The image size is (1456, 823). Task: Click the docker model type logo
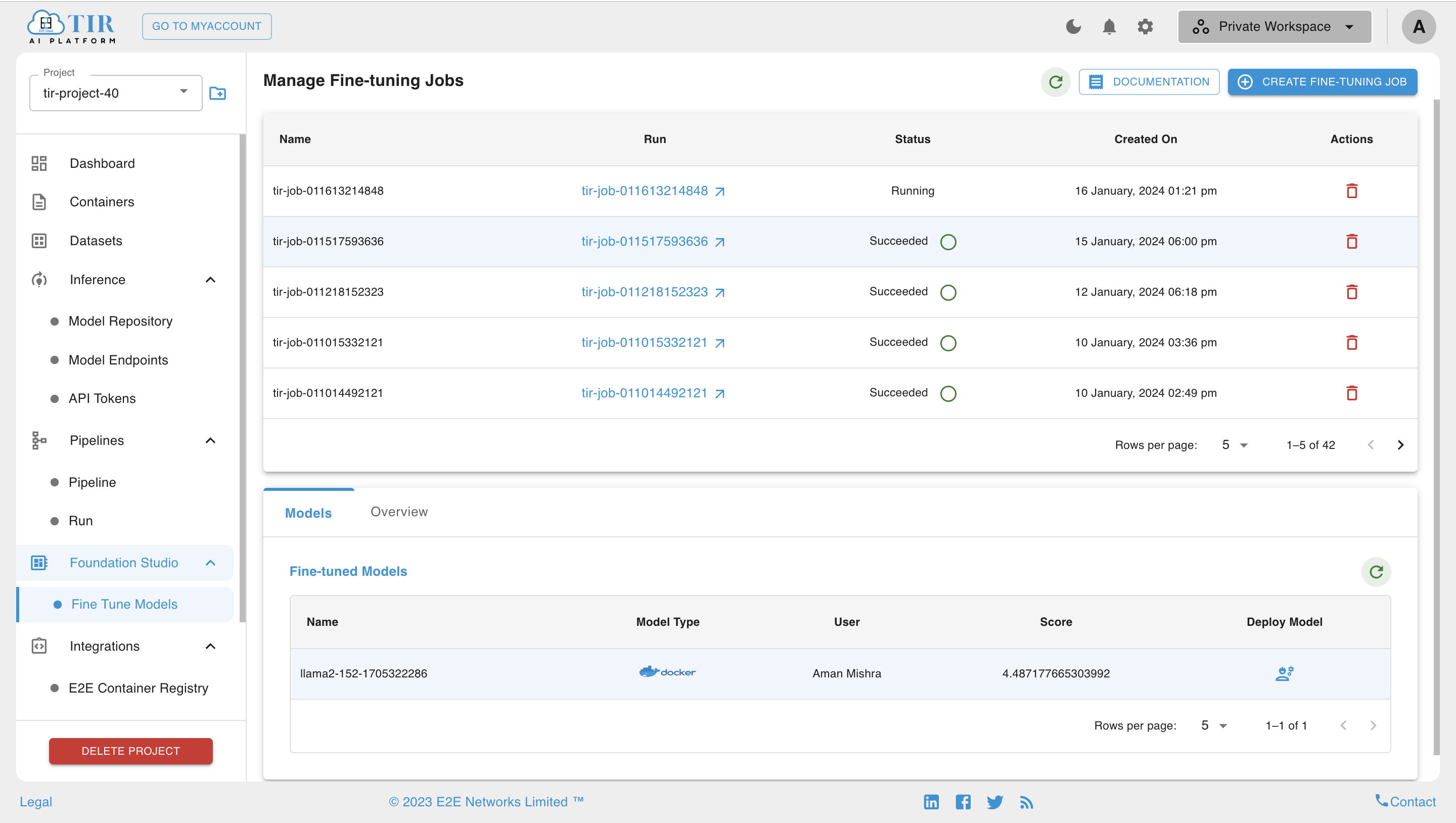click(x=667, y=672)
